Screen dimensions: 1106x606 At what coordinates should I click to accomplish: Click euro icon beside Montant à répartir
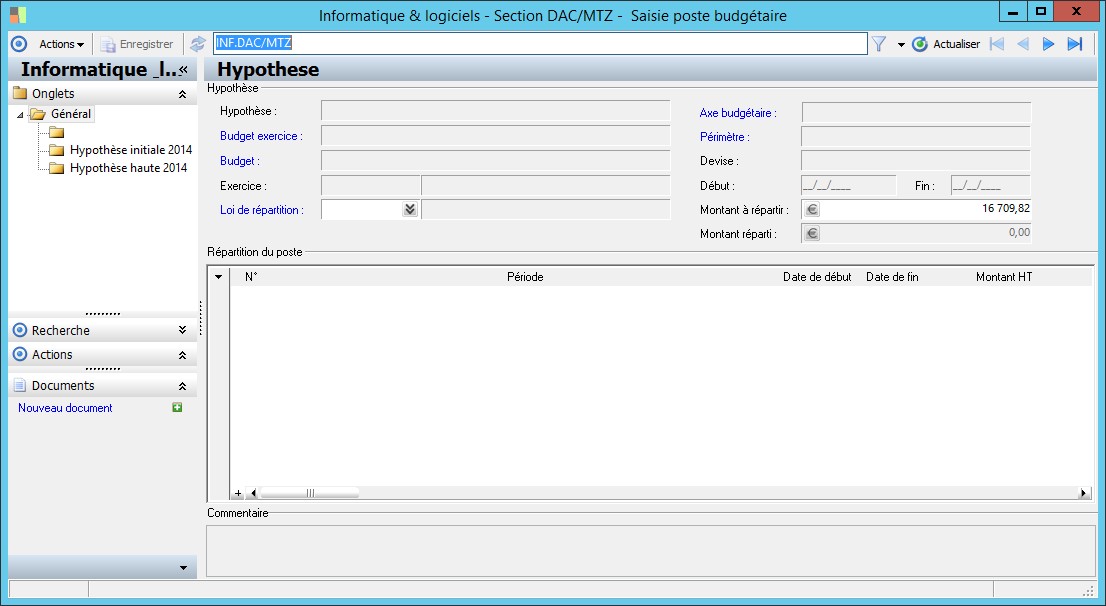[x=812, y=210]
